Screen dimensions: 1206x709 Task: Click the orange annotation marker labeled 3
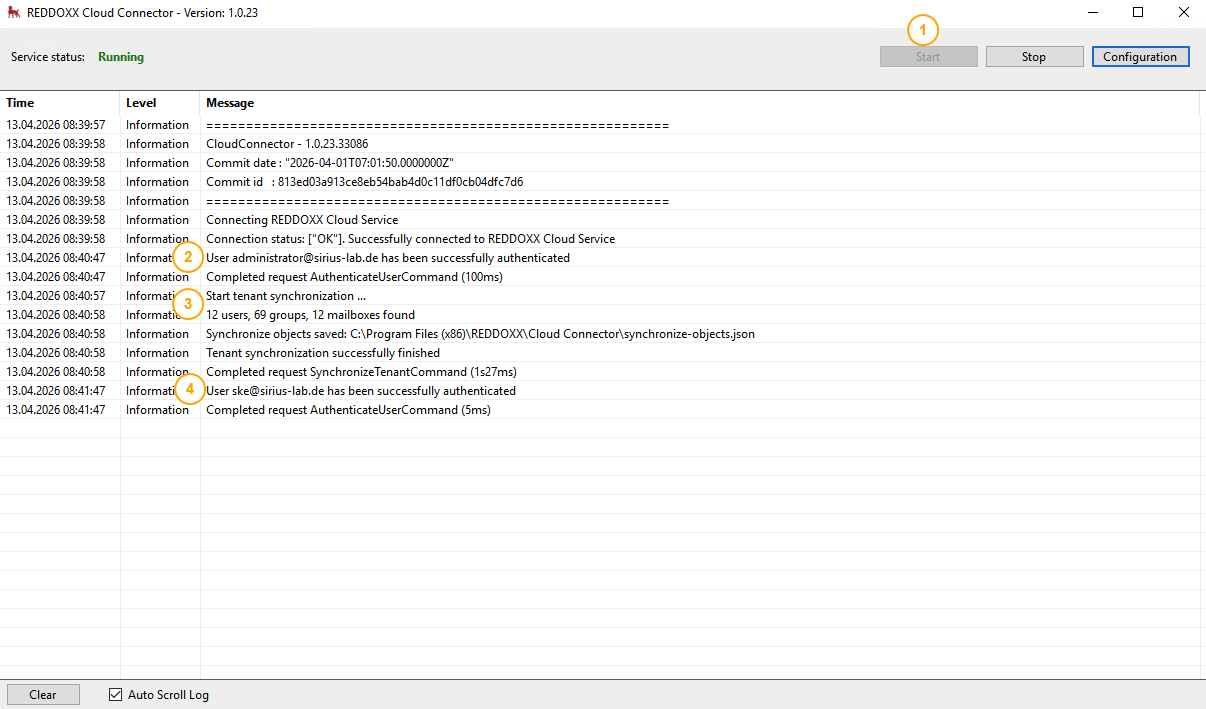[188, 304]
